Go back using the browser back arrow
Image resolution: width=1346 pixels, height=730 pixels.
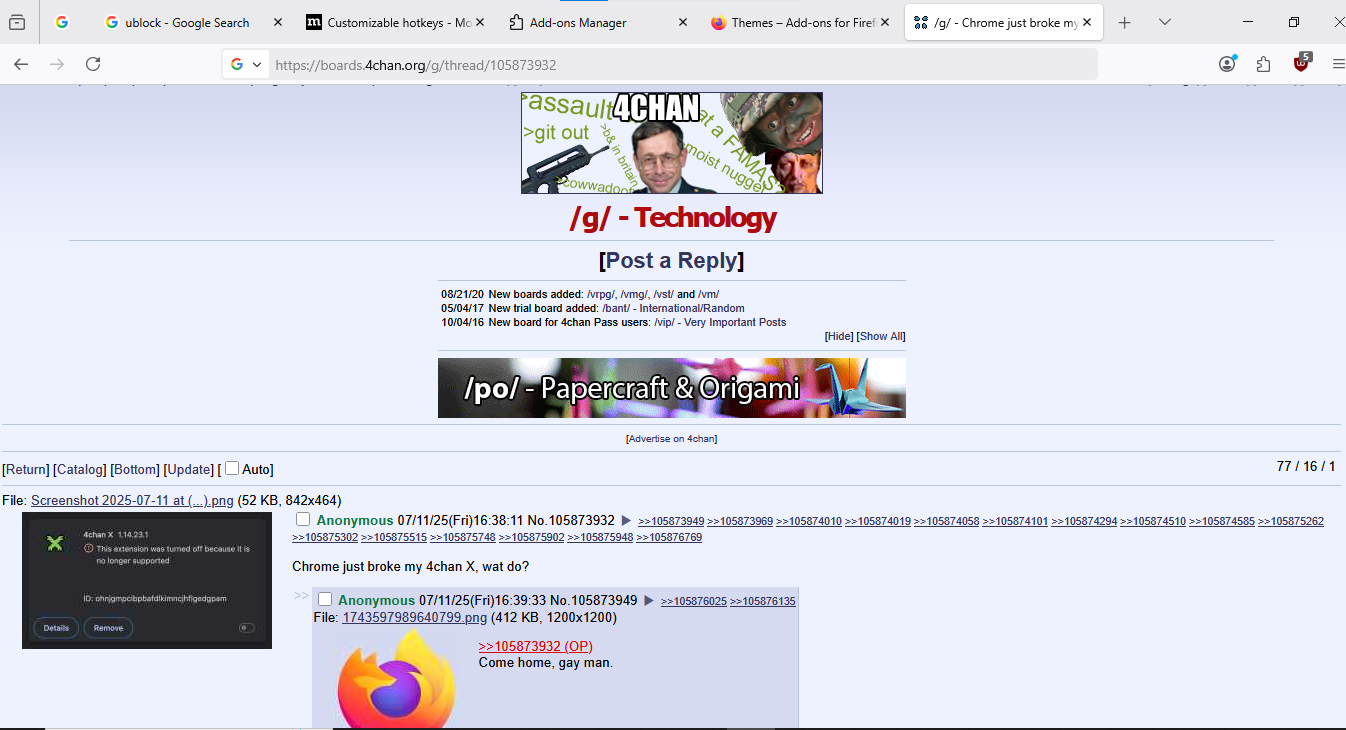click(21, 64)
